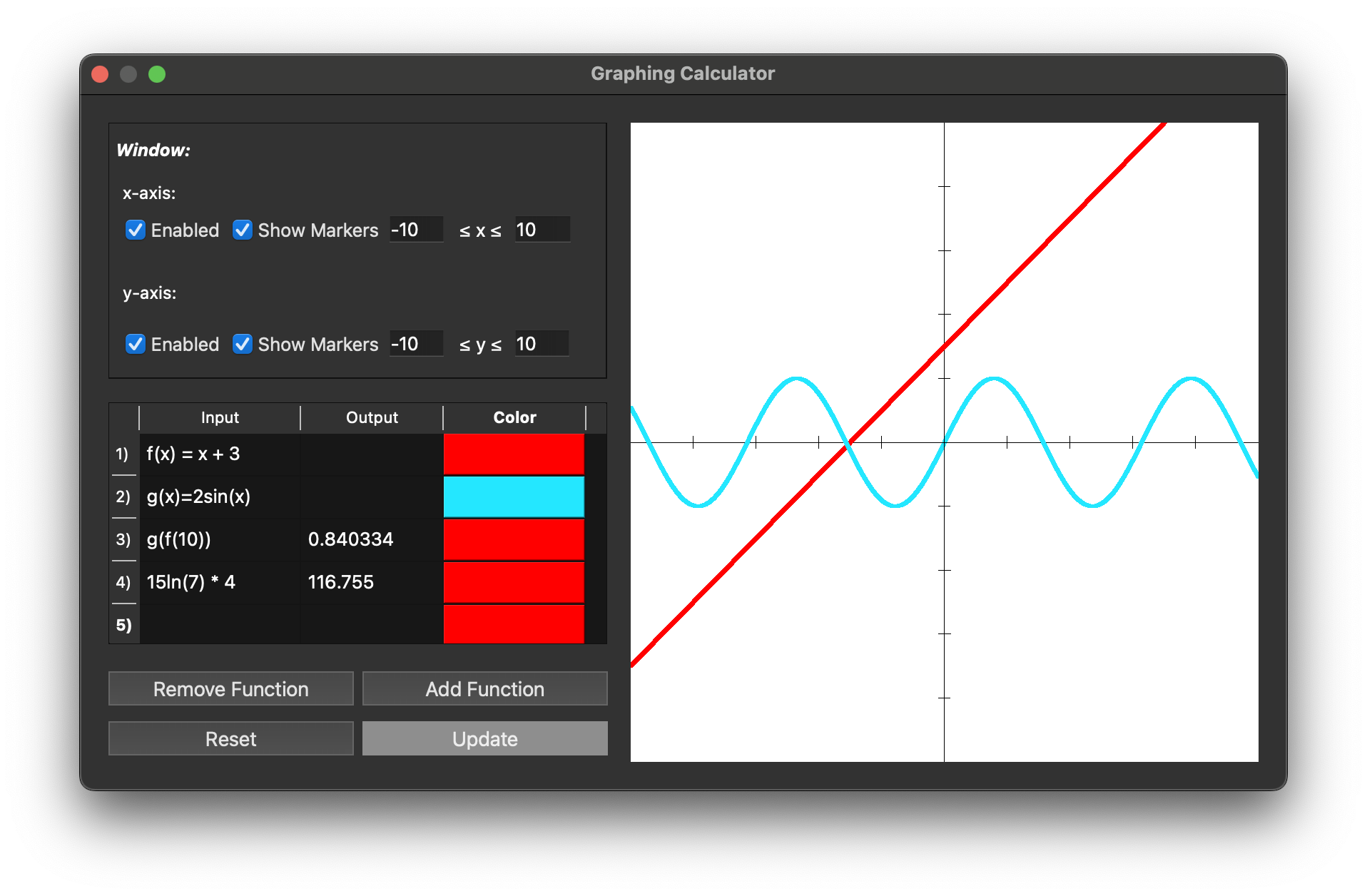Select the g(x)=2sin(x) function row
The image size is (1367, 896).
tap(218, 497)
